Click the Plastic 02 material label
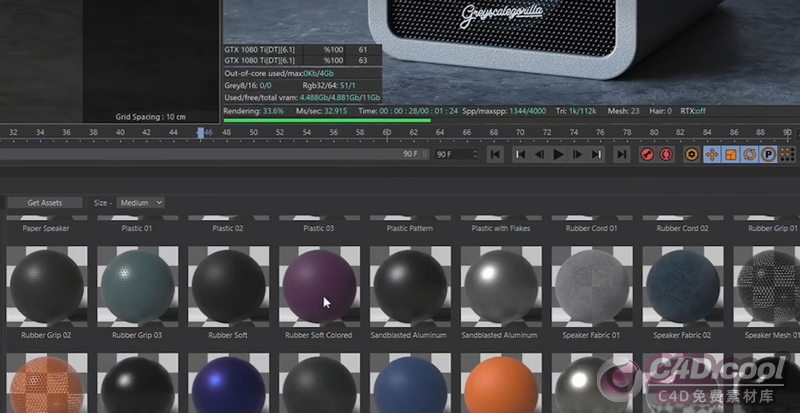 pos(228,228)
